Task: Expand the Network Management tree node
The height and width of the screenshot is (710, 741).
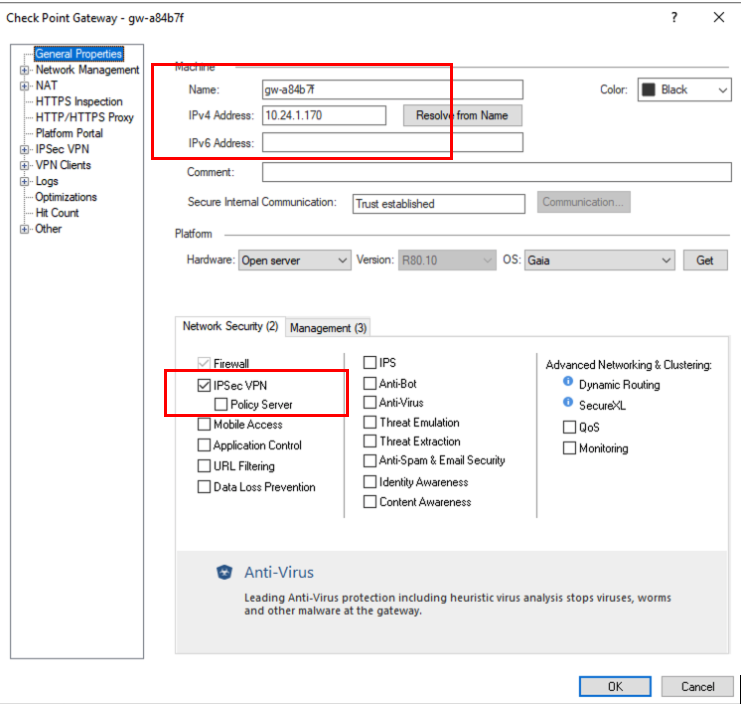Action: click(x=24, y=70)
